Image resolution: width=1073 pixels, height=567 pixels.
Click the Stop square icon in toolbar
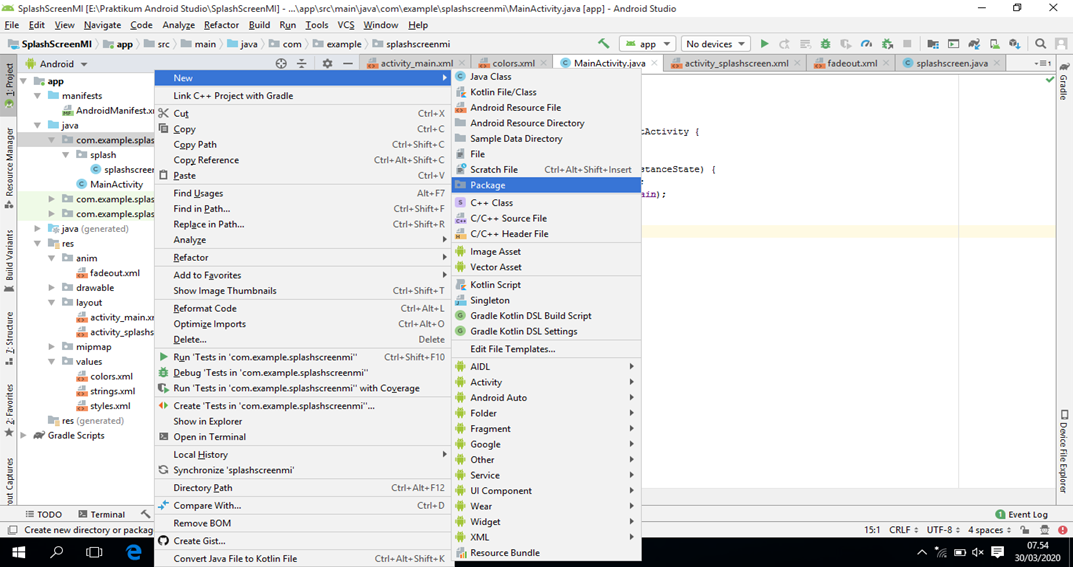[x=908, y=44]
